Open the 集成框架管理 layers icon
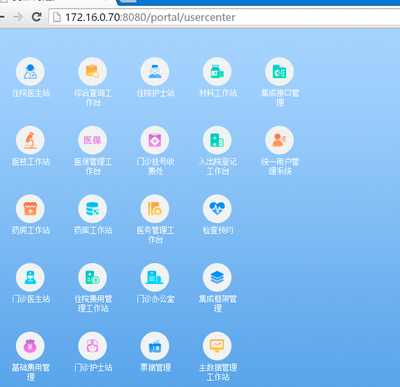Viewport: 400px width, 387px height. pos(217,278)
